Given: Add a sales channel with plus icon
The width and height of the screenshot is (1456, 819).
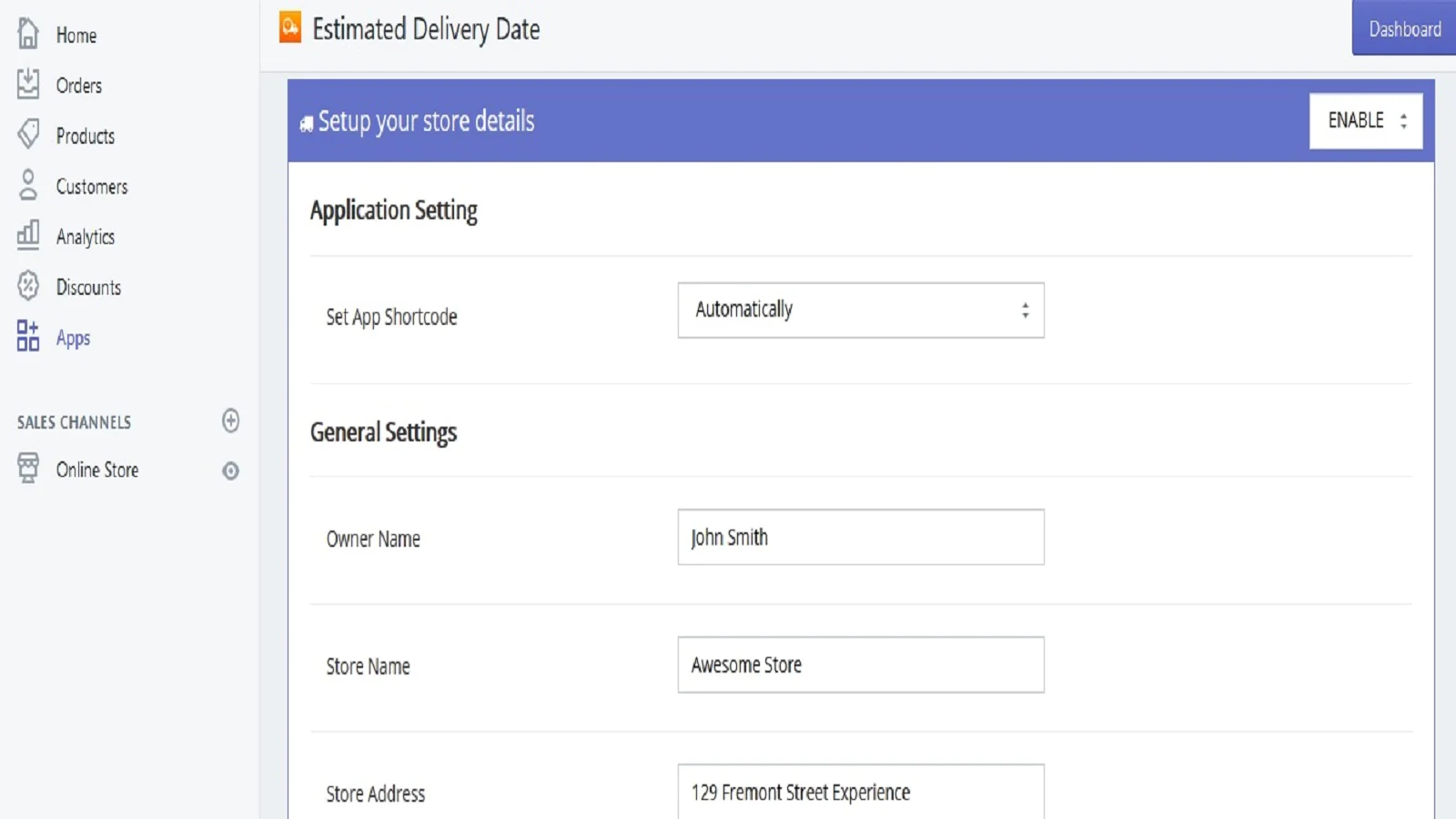Looking at the screenshot, I should tap(231, 420).
